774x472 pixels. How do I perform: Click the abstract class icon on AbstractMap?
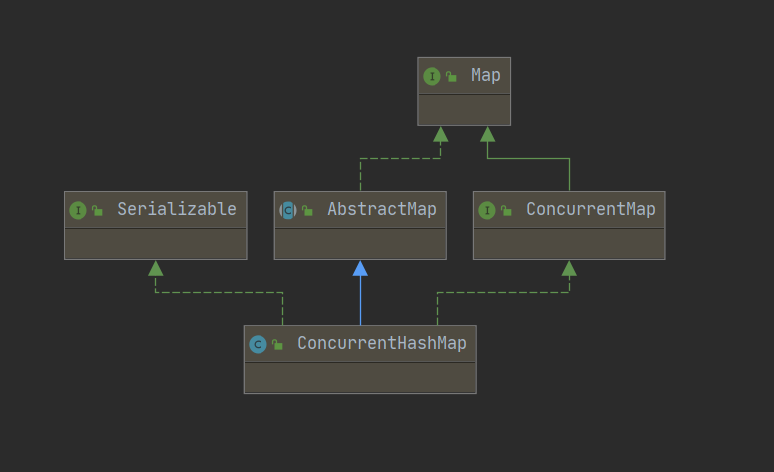click(x=288, y=210)
